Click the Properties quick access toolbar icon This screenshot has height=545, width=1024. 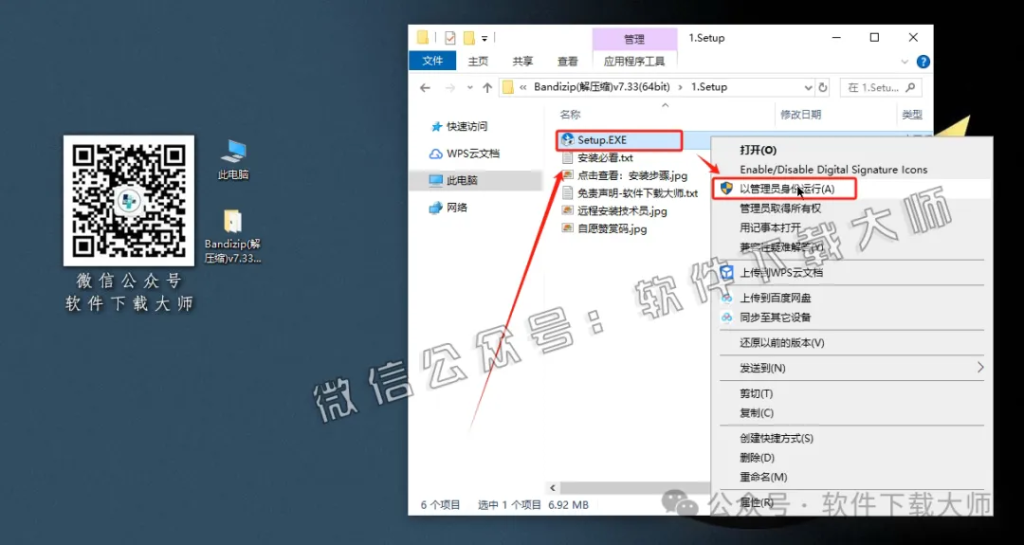click(x=450, y=38)
